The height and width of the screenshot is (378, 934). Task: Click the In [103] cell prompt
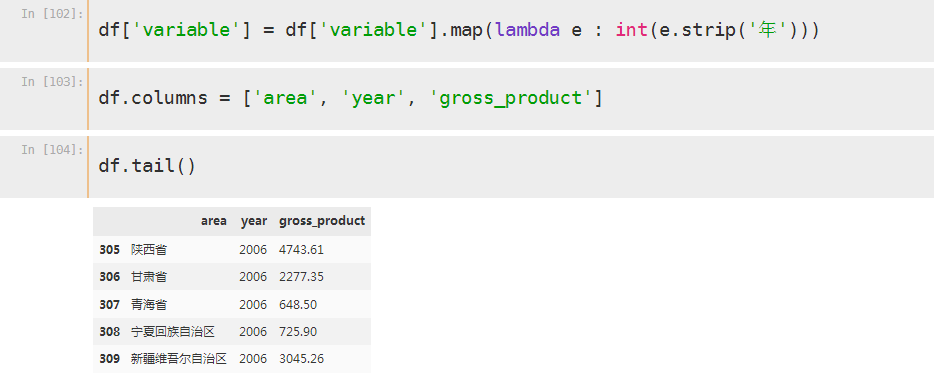[52, 82]
